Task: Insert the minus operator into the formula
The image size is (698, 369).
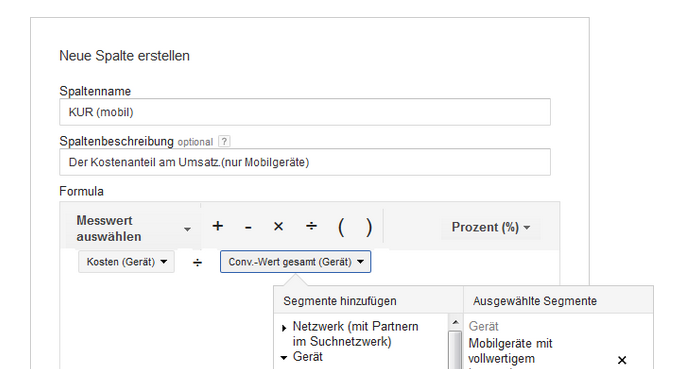Action: coord(248,227)
